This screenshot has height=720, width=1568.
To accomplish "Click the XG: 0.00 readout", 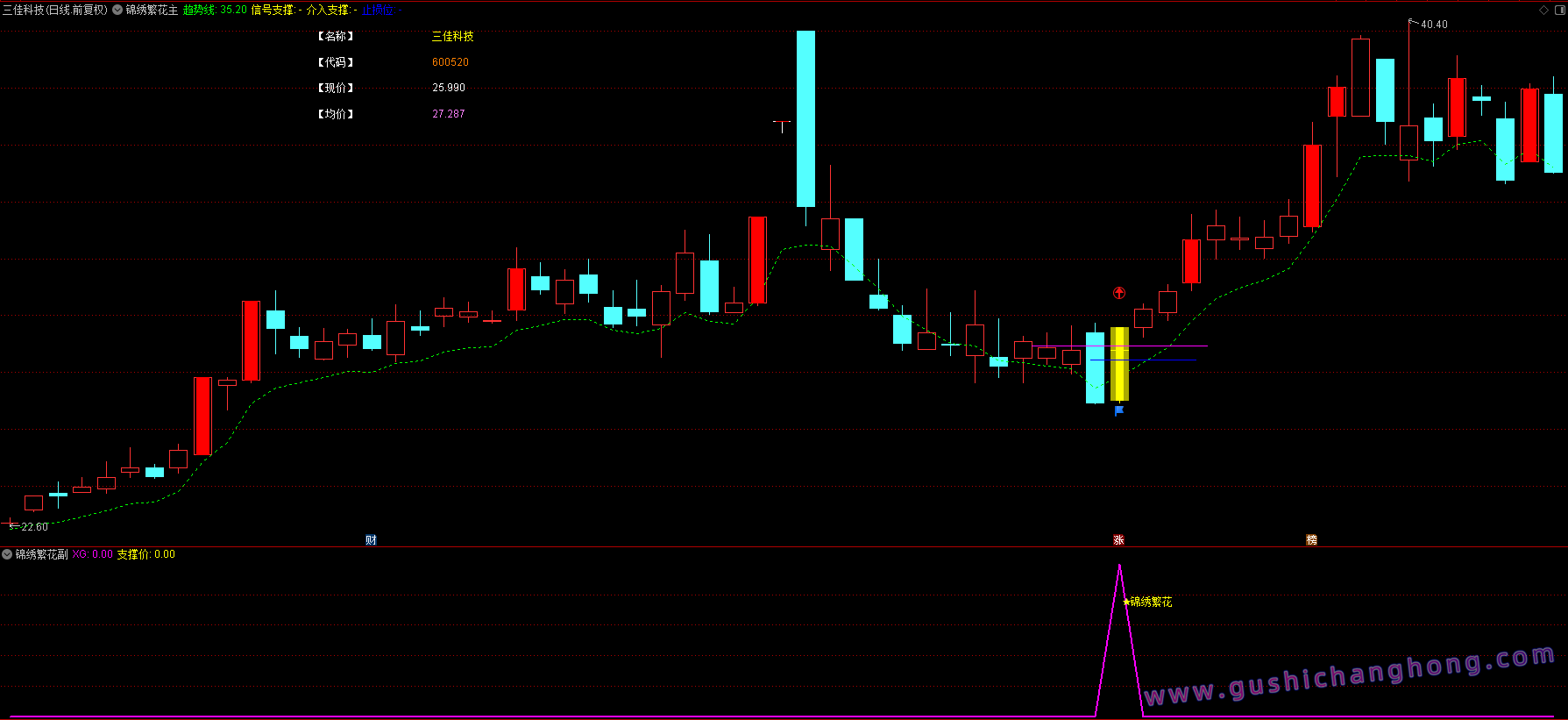I will click(92, 554).
